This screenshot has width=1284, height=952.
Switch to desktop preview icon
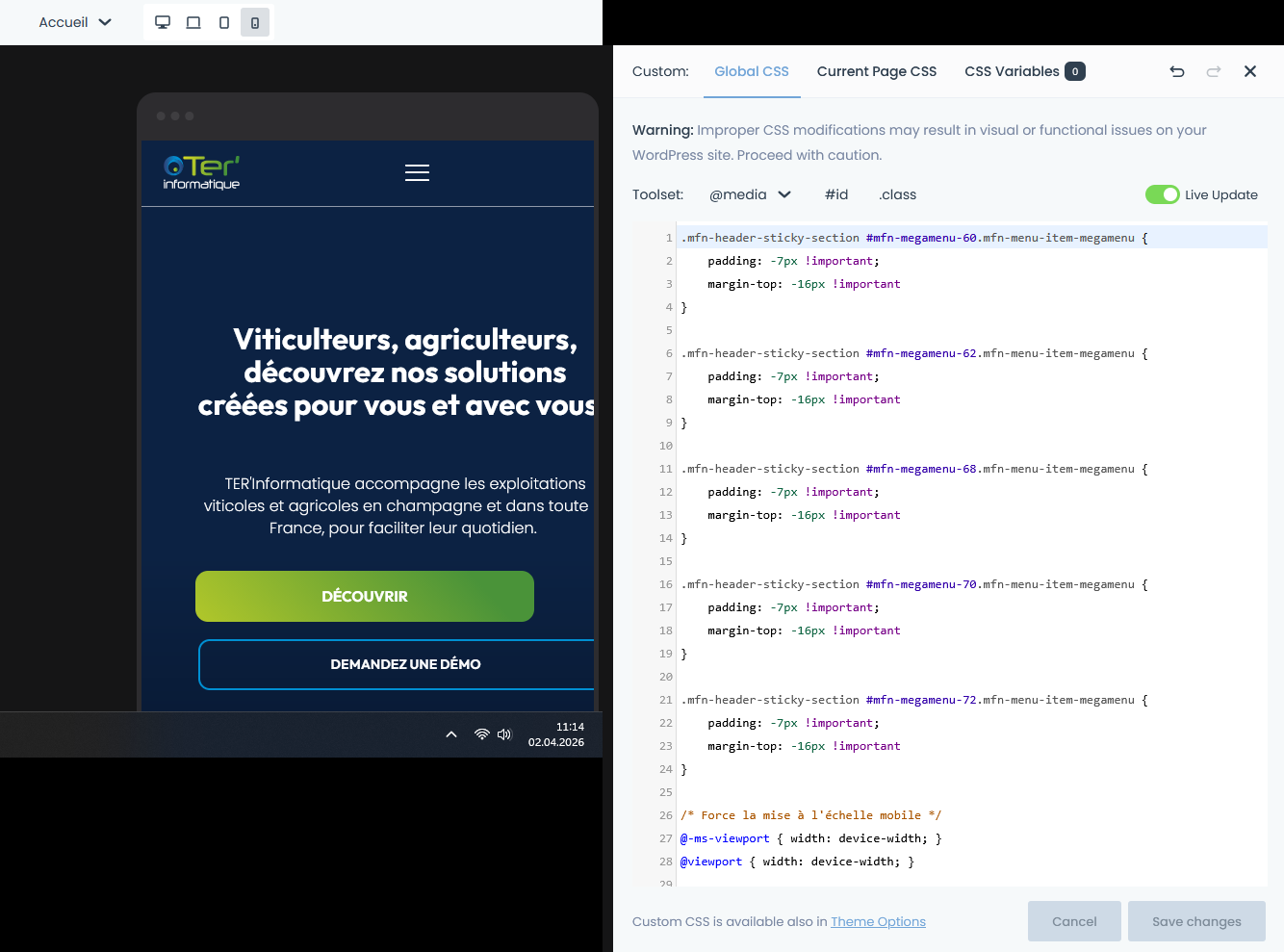(x=163, y=22)
